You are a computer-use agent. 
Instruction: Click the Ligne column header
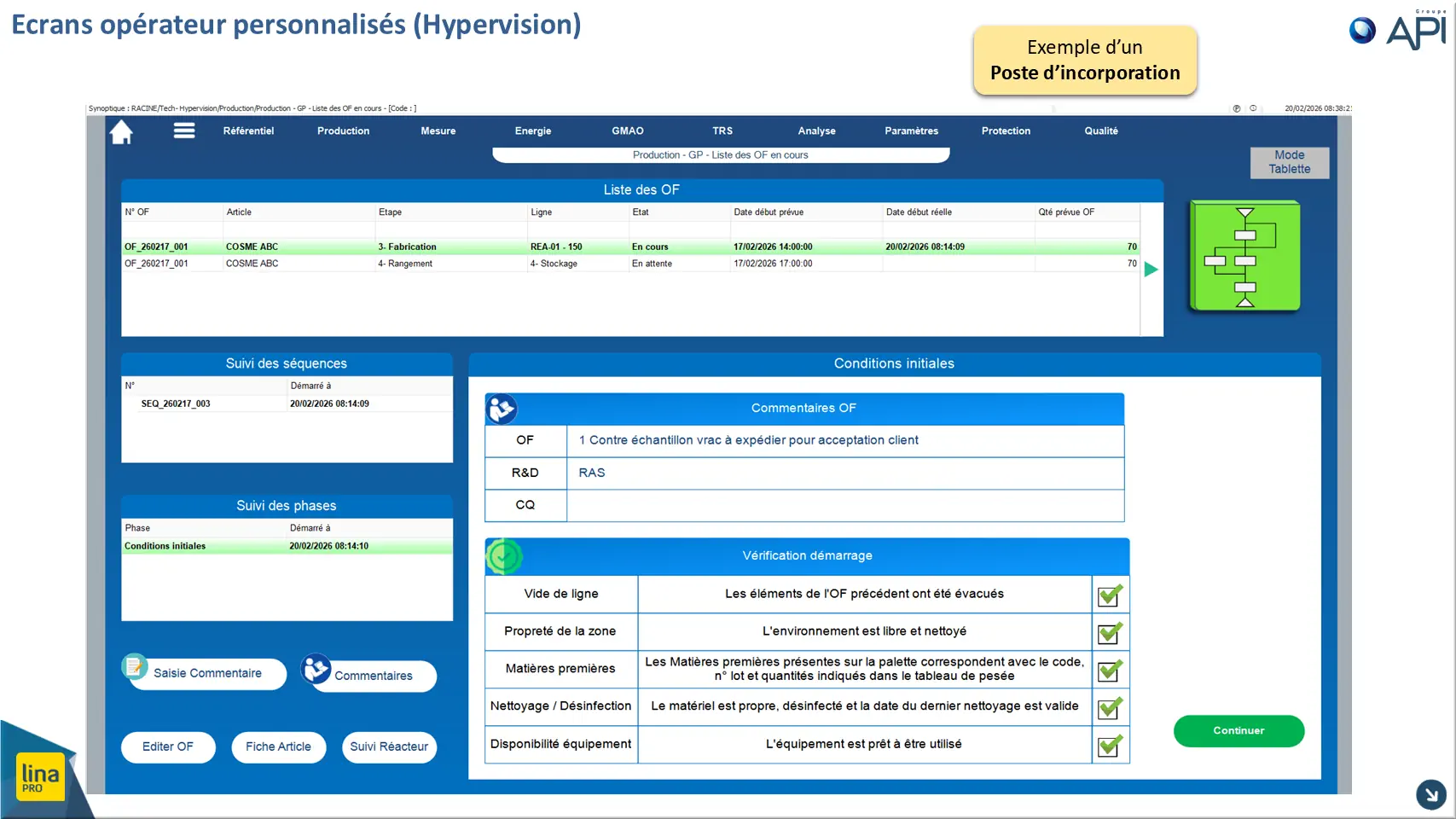[578, 212]
